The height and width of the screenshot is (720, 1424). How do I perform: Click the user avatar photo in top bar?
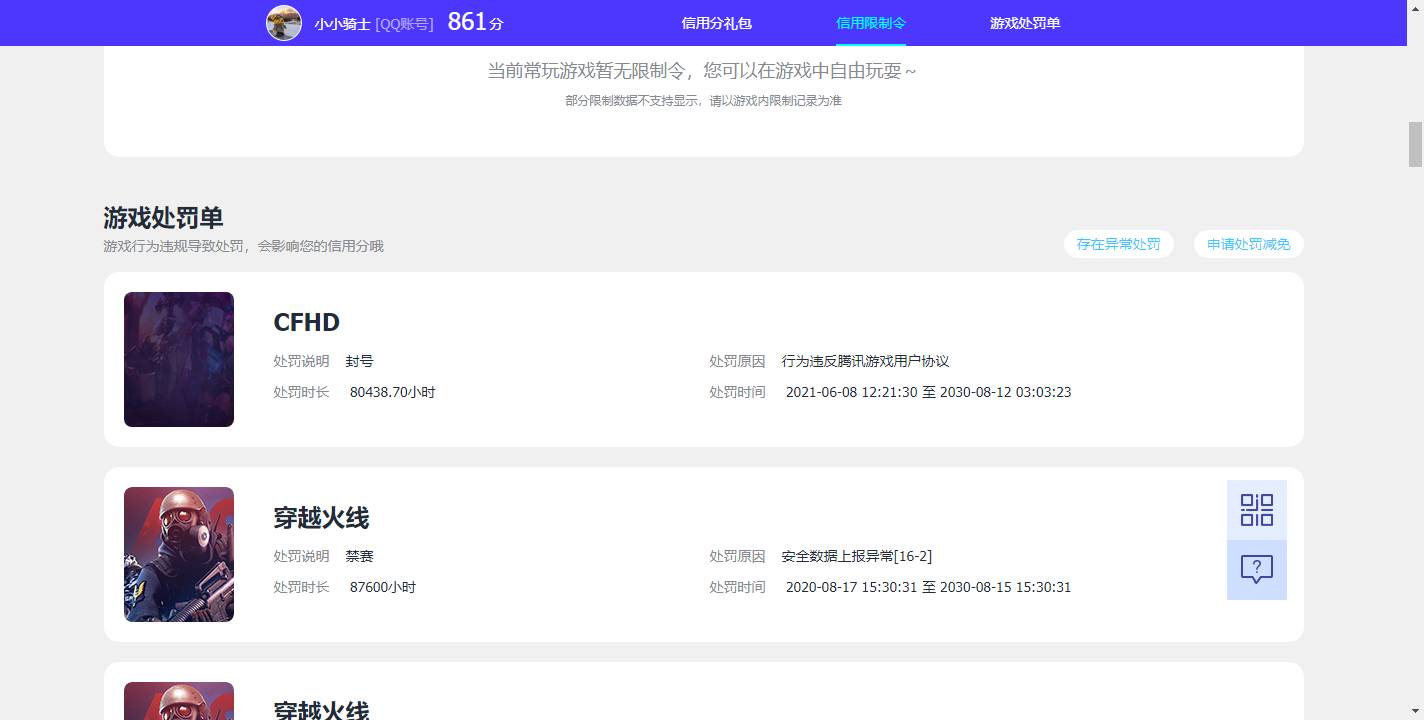284,22
